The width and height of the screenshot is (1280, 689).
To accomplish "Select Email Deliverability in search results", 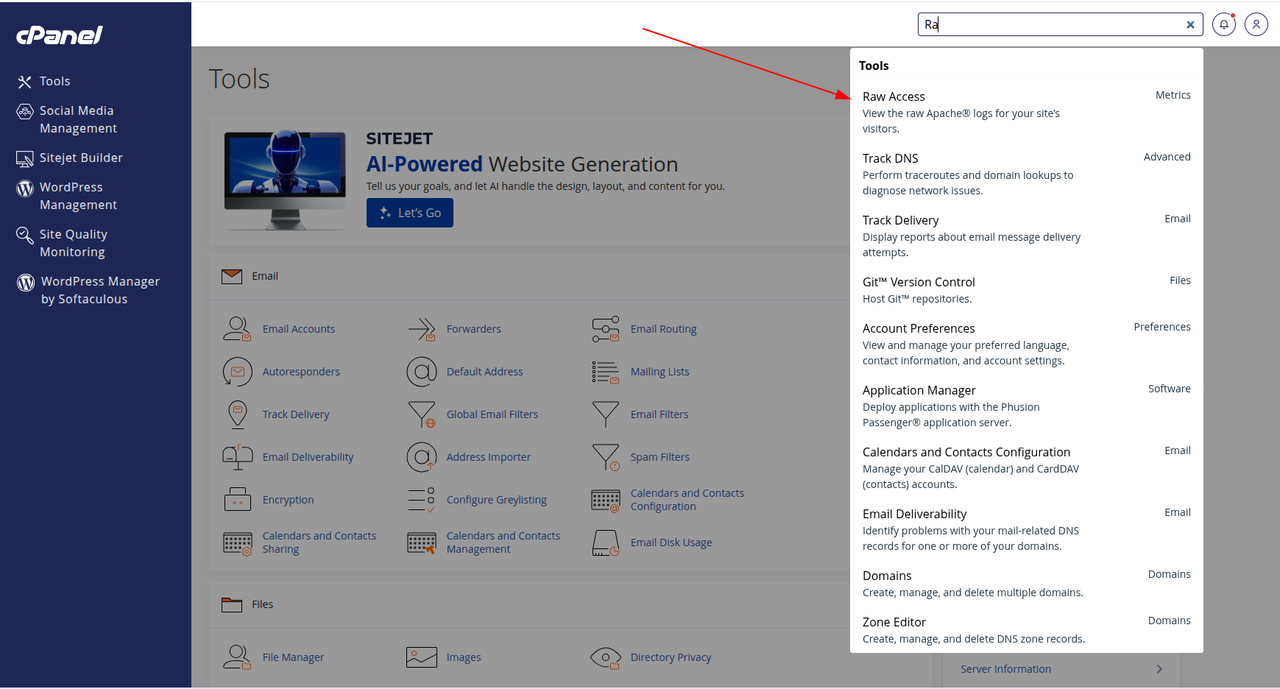I will click(1027, 530).
